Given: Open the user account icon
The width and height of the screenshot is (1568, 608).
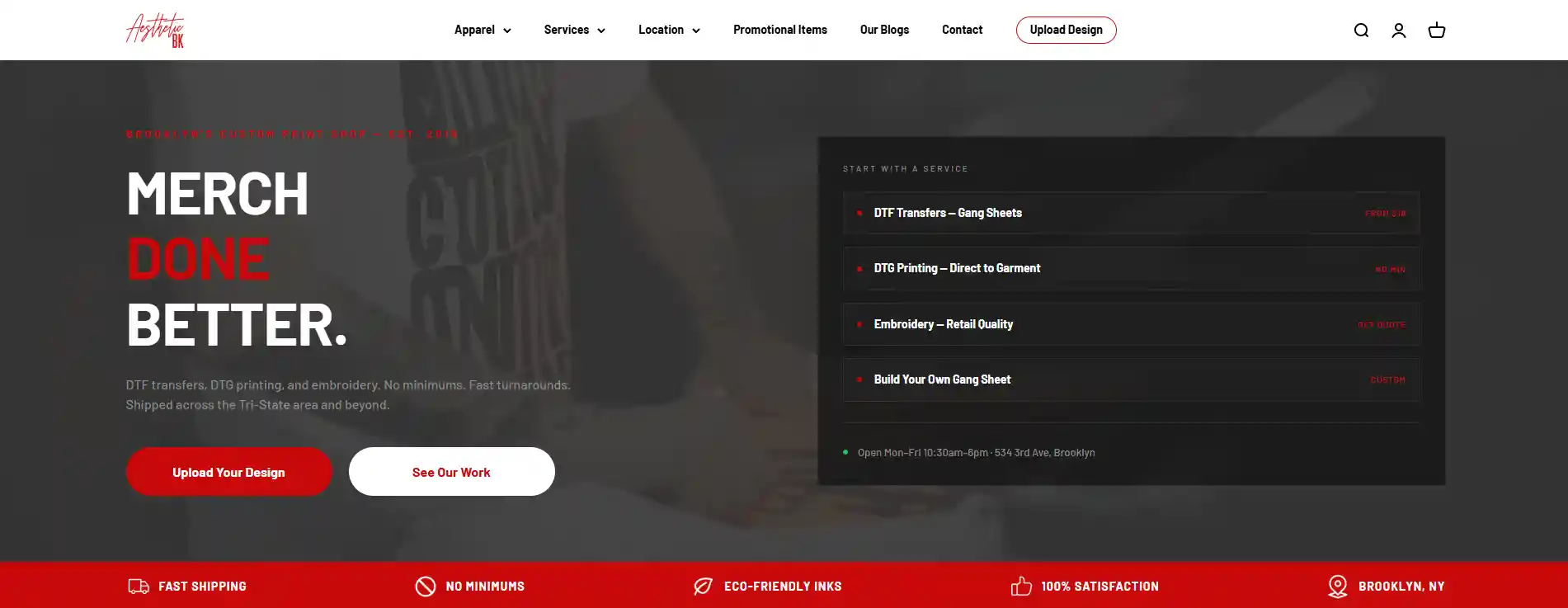Looking at the screenshot, I should point(1399,31).
